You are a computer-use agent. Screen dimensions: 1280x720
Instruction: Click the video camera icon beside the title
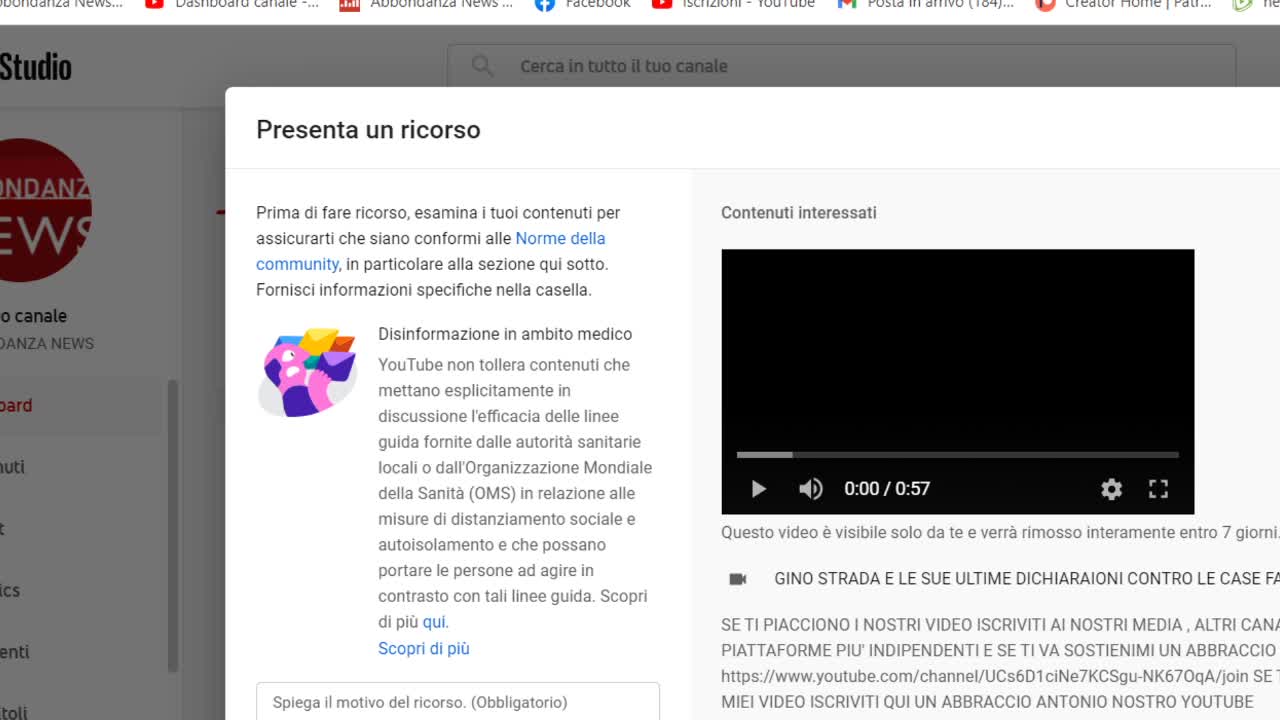pos(738,579)
